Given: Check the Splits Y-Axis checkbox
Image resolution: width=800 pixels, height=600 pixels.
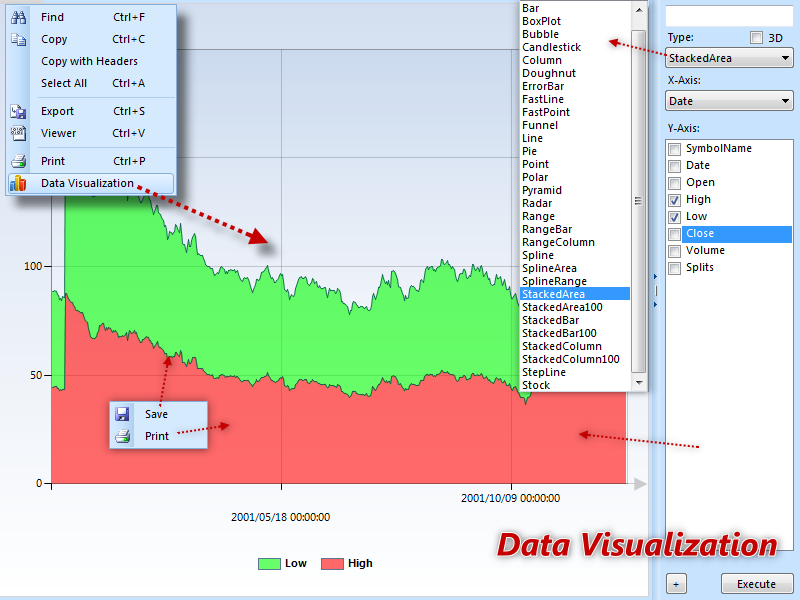Looking at the screenshot, I should point(674,268).
